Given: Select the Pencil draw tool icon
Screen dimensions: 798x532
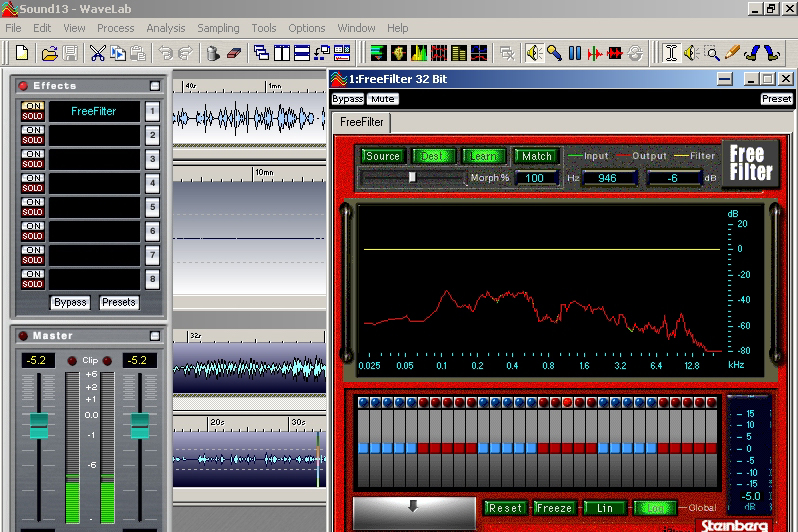Looking at the screenshot, I should point(732,52).
